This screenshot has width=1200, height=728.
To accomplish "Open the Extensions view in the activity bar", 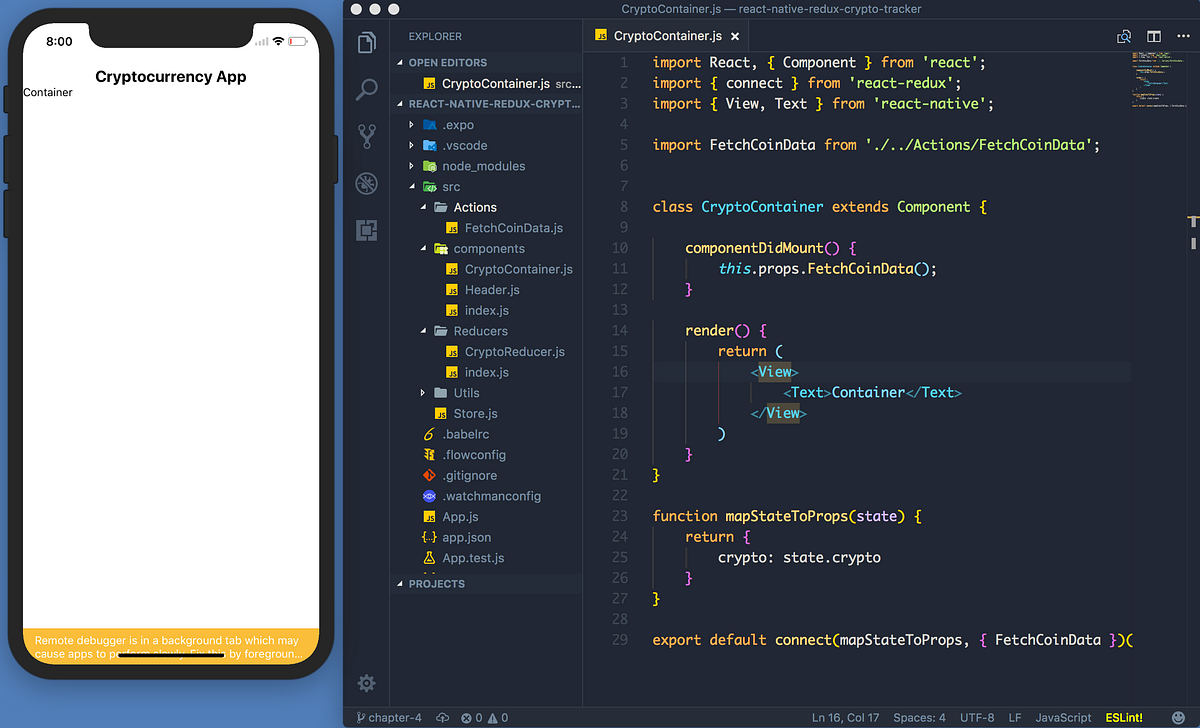I will tap(366, 230).
